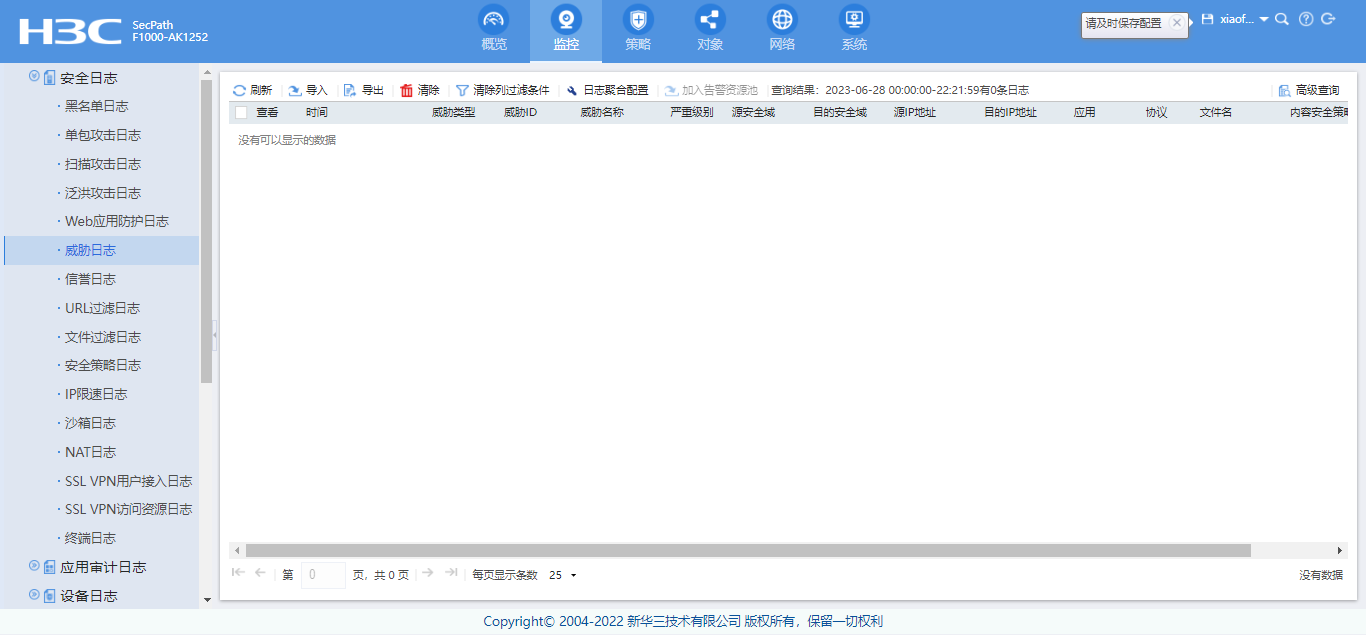Click the 导入 import button
This screenshot has width=1366, height=635.
(x=308, y=90)
